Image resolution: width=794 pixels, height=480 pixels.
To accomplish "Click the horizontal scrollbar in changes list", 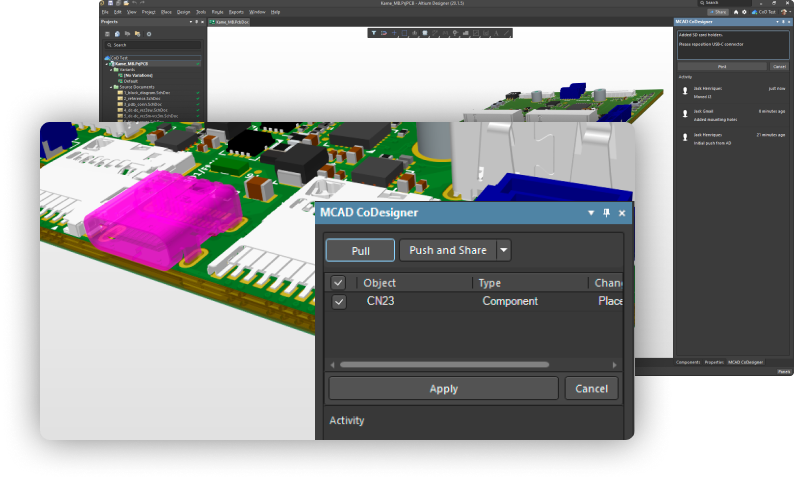I will (x=445, y=364).
